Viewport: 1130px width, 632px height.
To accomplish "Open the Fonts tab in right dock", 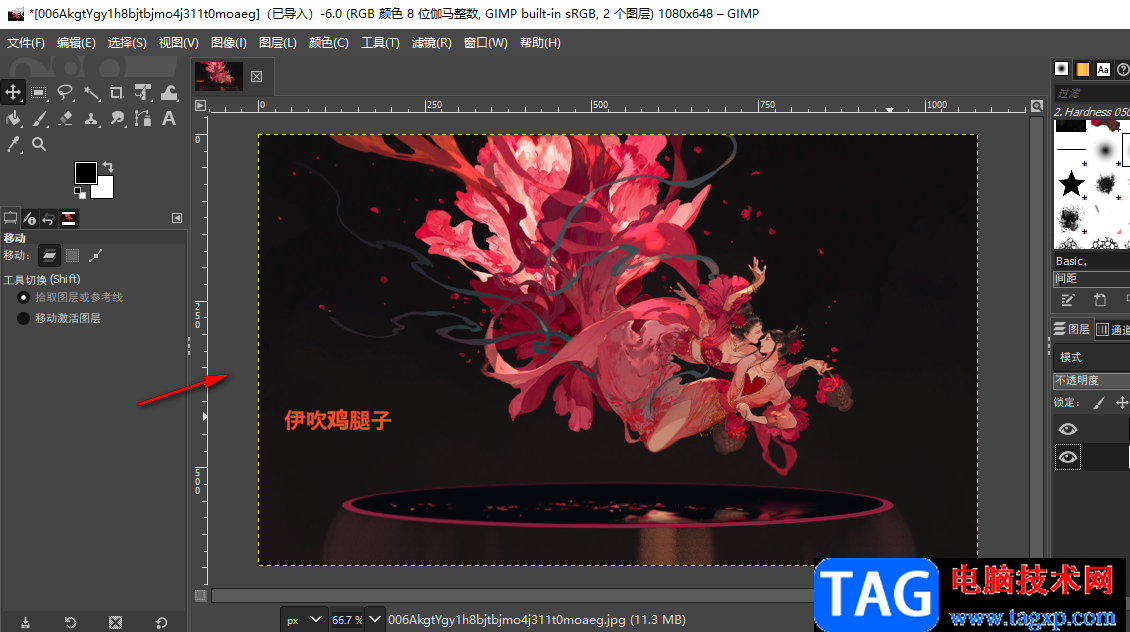I will pos(1103,69).
